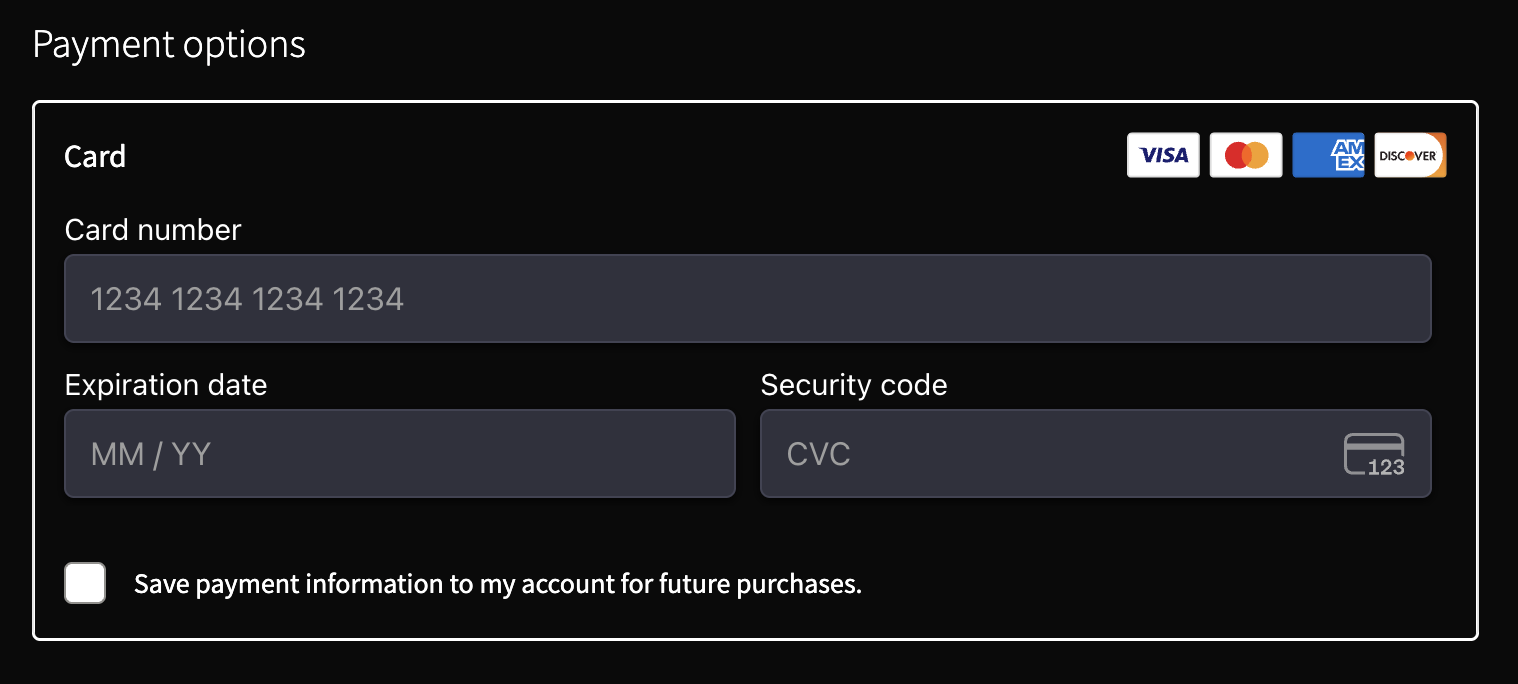Click the Visa card logo
This screenshot has width=1518, height=684.
(1163, 155)
